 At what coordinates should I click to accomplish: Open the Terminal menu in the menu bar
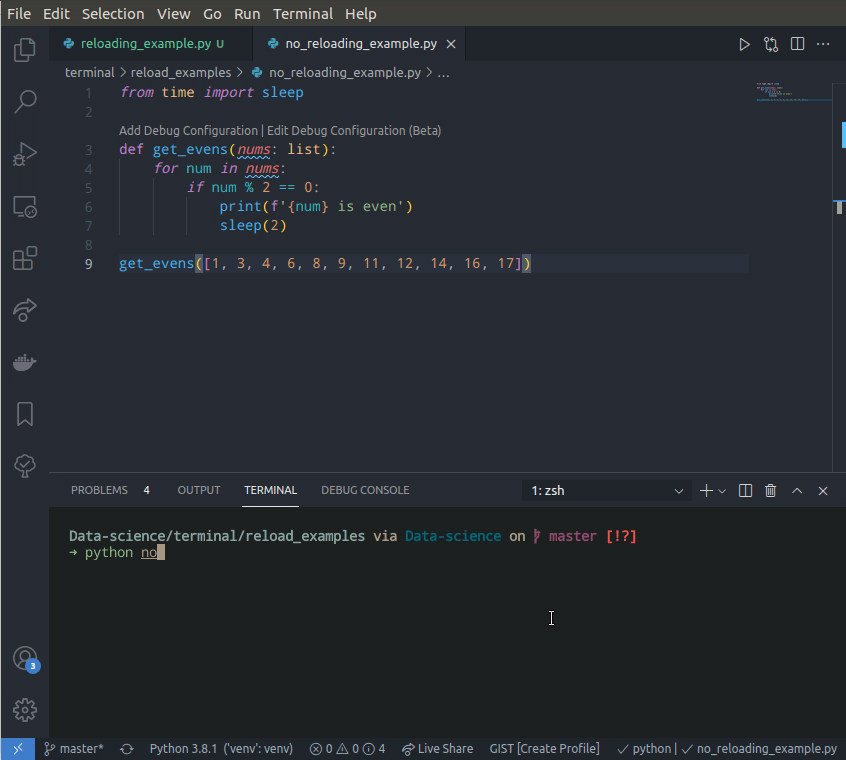tap(303, 13)
